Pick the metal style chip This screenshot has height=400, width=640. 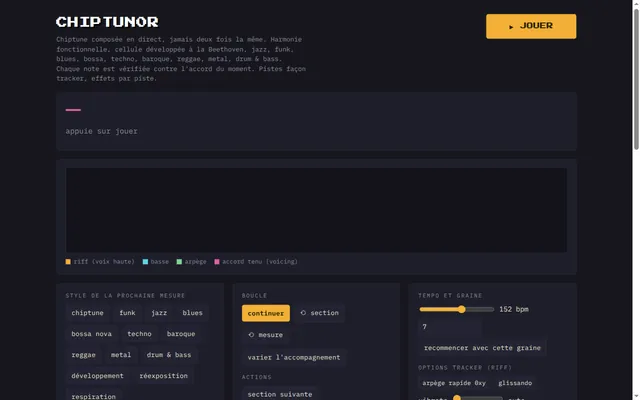(x=121, y=355)
